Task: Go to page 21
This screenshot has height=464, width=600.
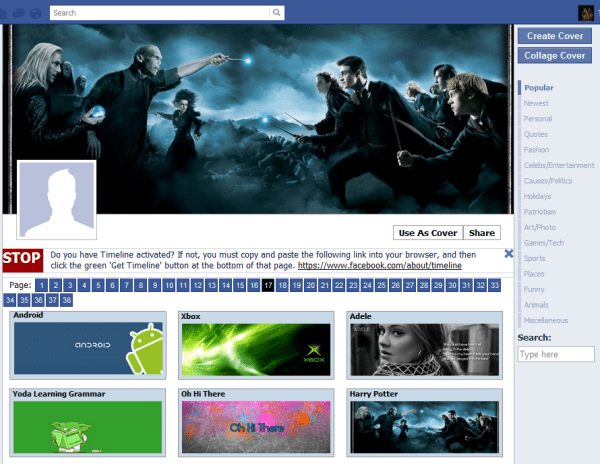Action: (325, 285)
